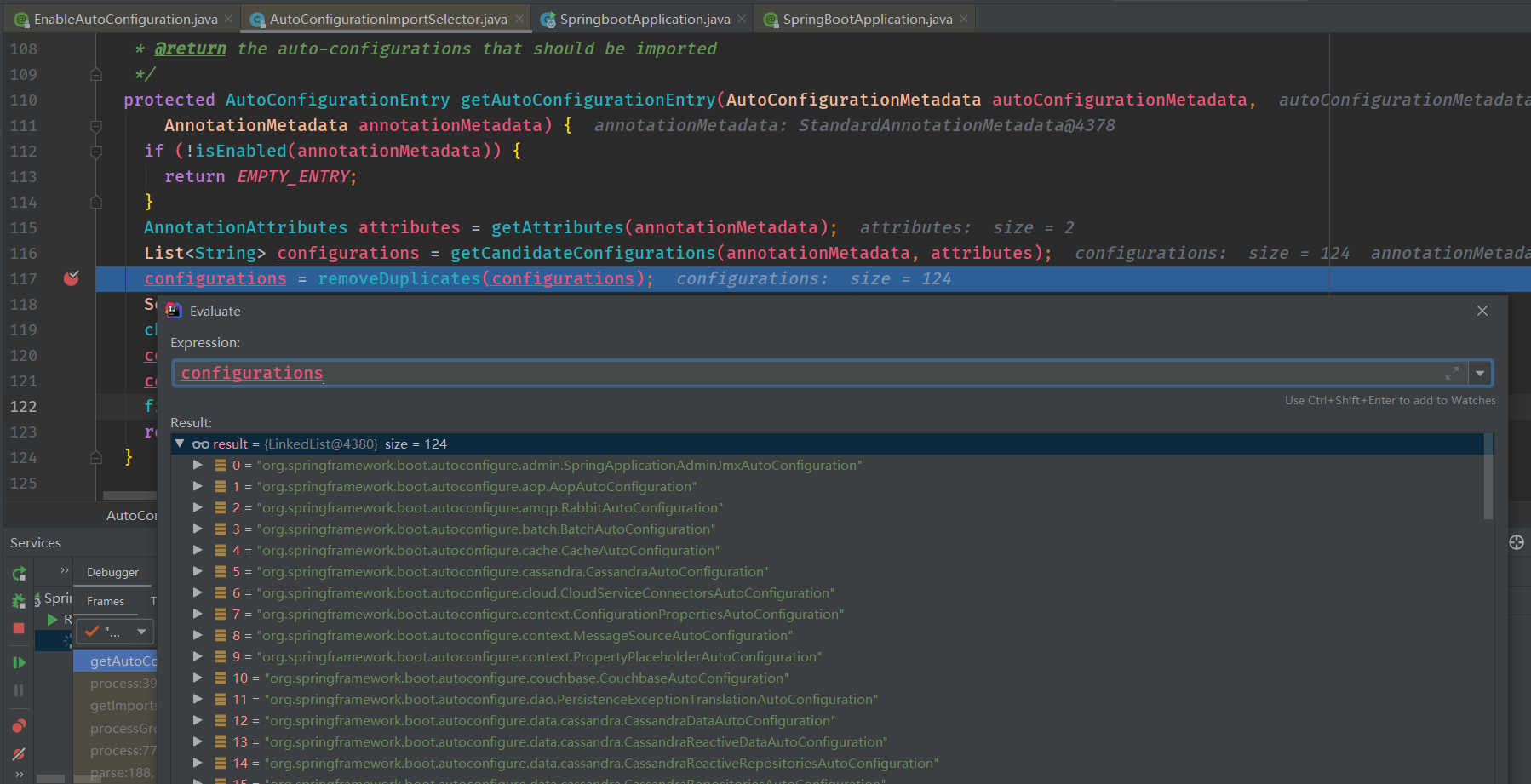The width and height of the screenshot is (1531, 784).
Task: Select result row 11 PersistenceExceptionTranslationAutoConfiguration
Action: [x=826, y=699]
